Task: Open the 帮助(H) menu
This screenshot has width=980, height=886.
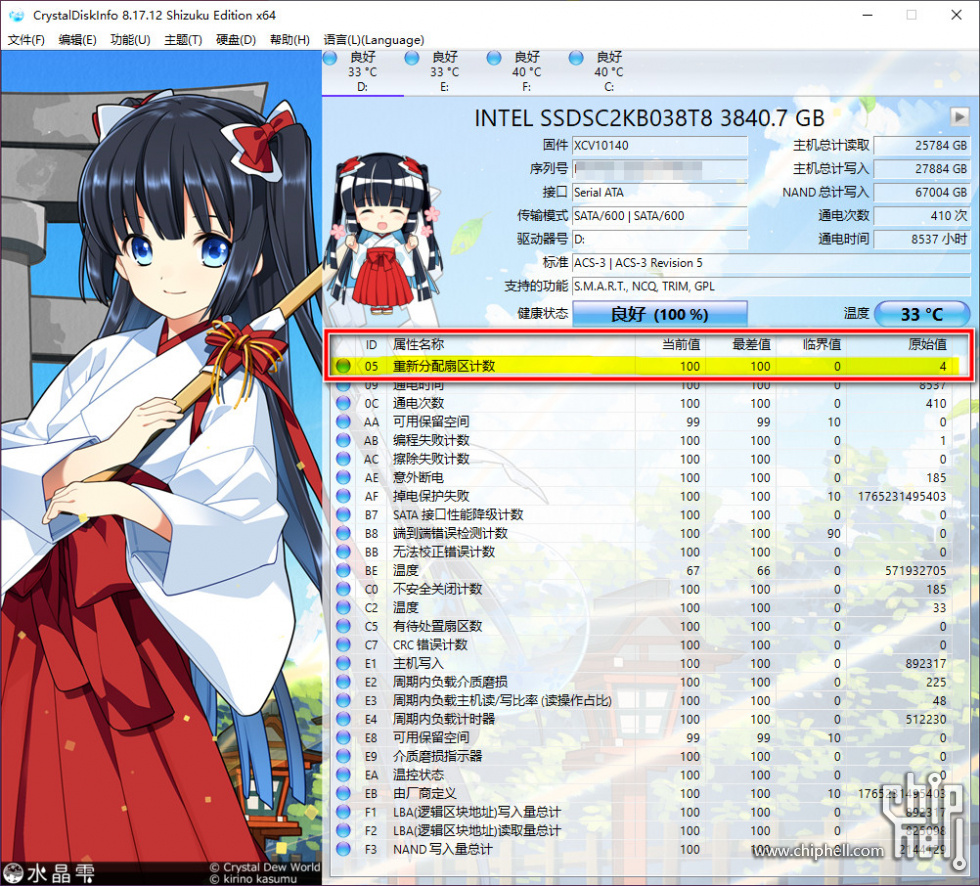Action: (x=289, y=40)
